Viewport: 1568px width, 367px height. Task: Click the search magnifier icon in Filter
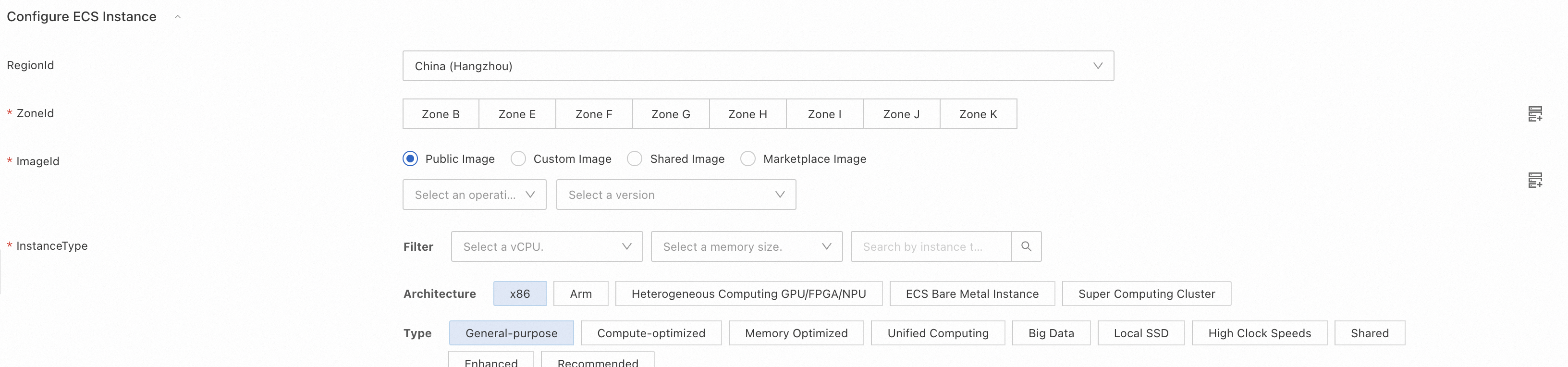(1026, 246)
